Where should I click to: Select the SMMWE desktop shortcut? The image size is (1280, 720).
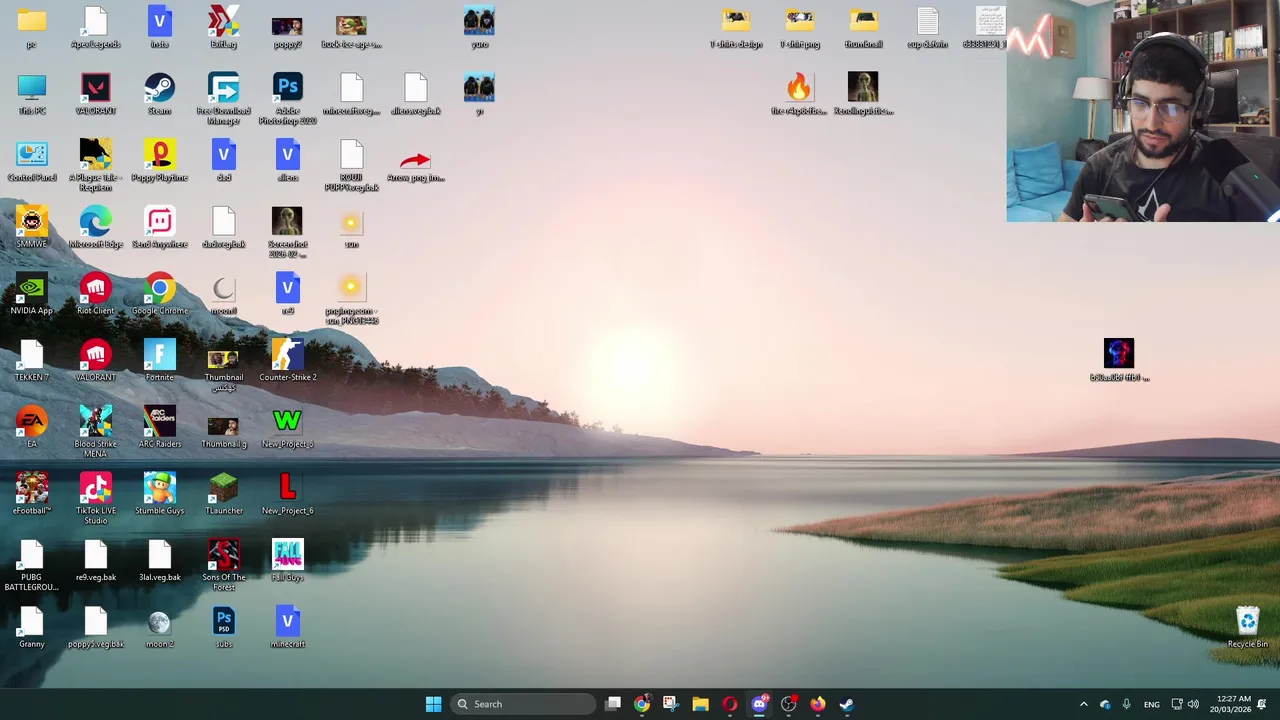(31, 228)
